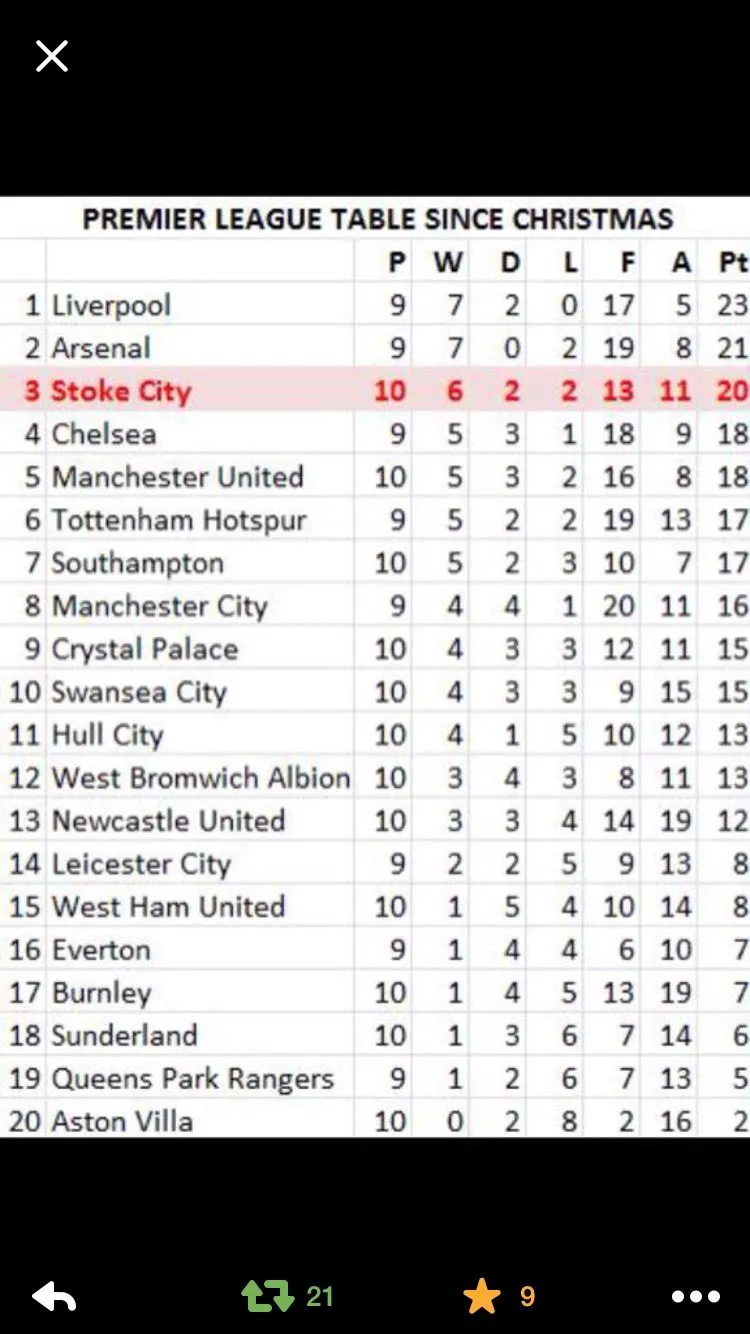
Task: Select the Crystal Palace team name
Action: 145,649
